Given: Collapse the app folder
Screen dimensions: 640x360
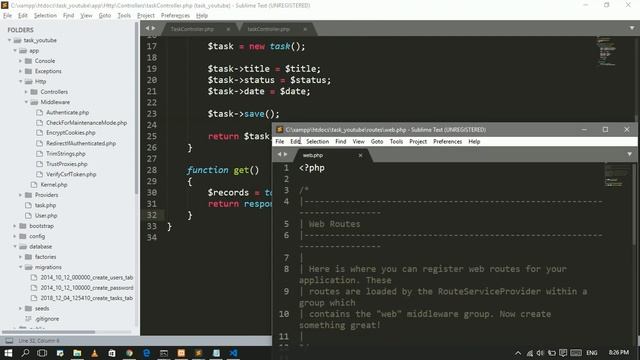Looking at the screenshot, I should (x=15, y=51).
